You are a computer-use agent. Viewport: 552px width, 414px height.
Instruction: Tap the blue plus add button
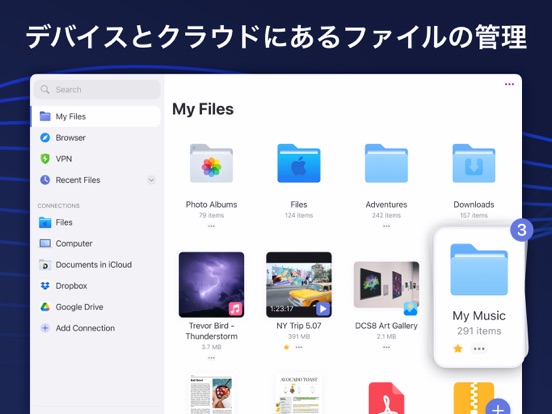click(498, 407)
